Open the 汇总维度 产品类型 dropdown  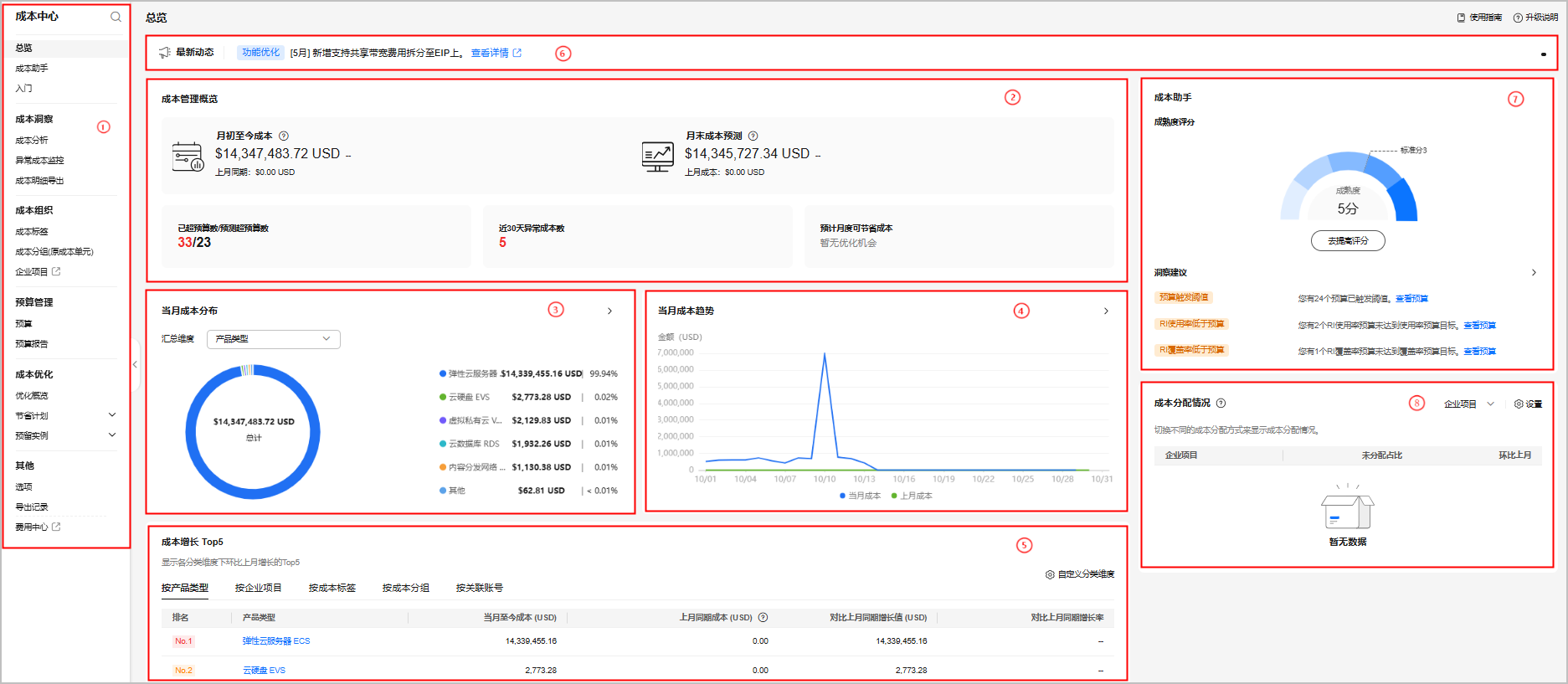pos(273,339)
